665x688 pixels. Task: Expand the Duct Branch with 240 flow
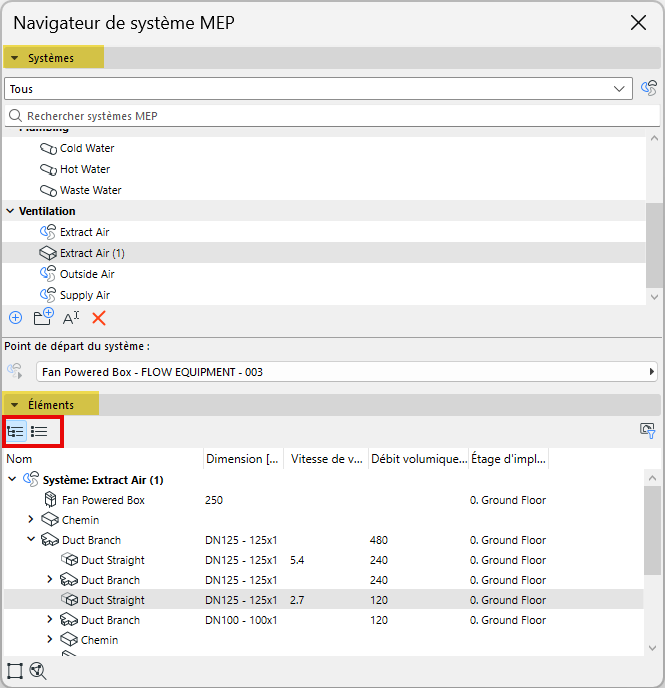(x=50, y=580)
